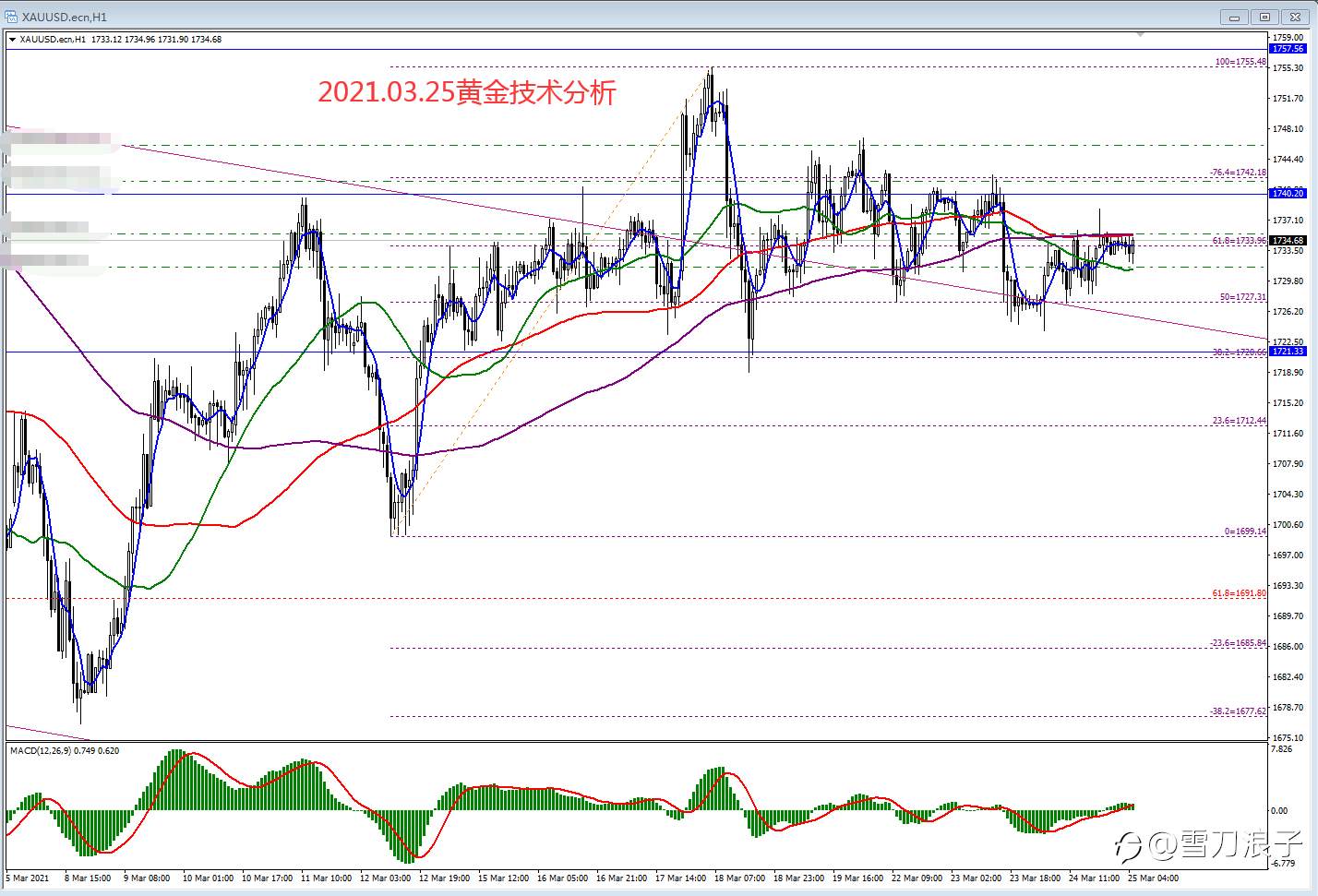Select the Fibonacci label 0=1699.14
Image resolution: width=1318 pixels, height=896 pixels.
(1245, 532)
